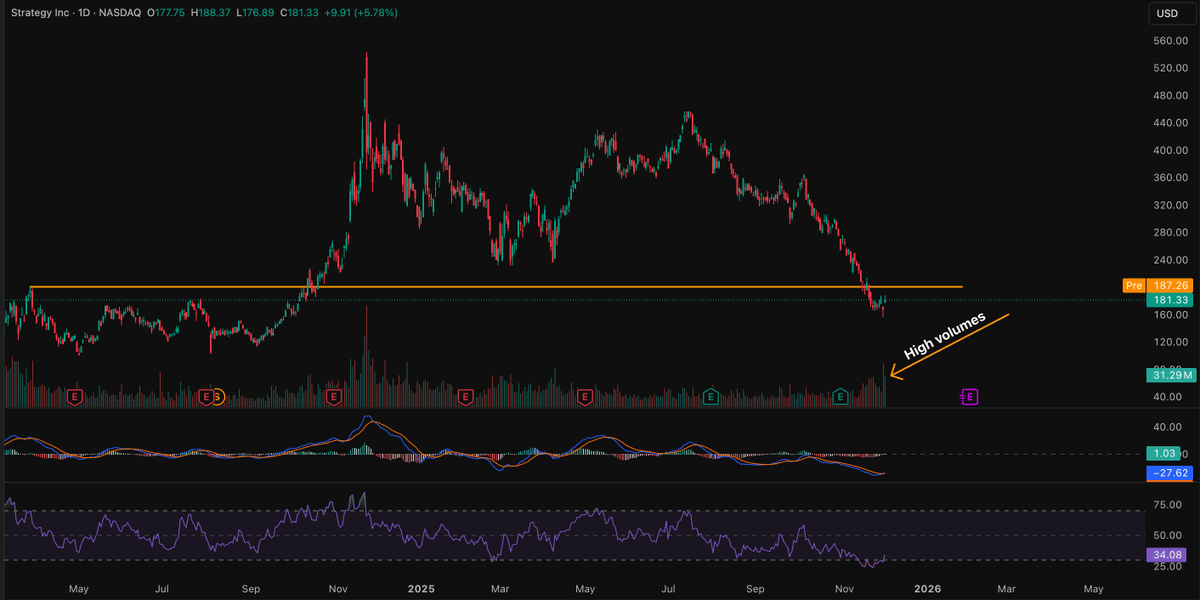
Task: Click the MACD value label 1.03
Action: tap(1165, 452)
